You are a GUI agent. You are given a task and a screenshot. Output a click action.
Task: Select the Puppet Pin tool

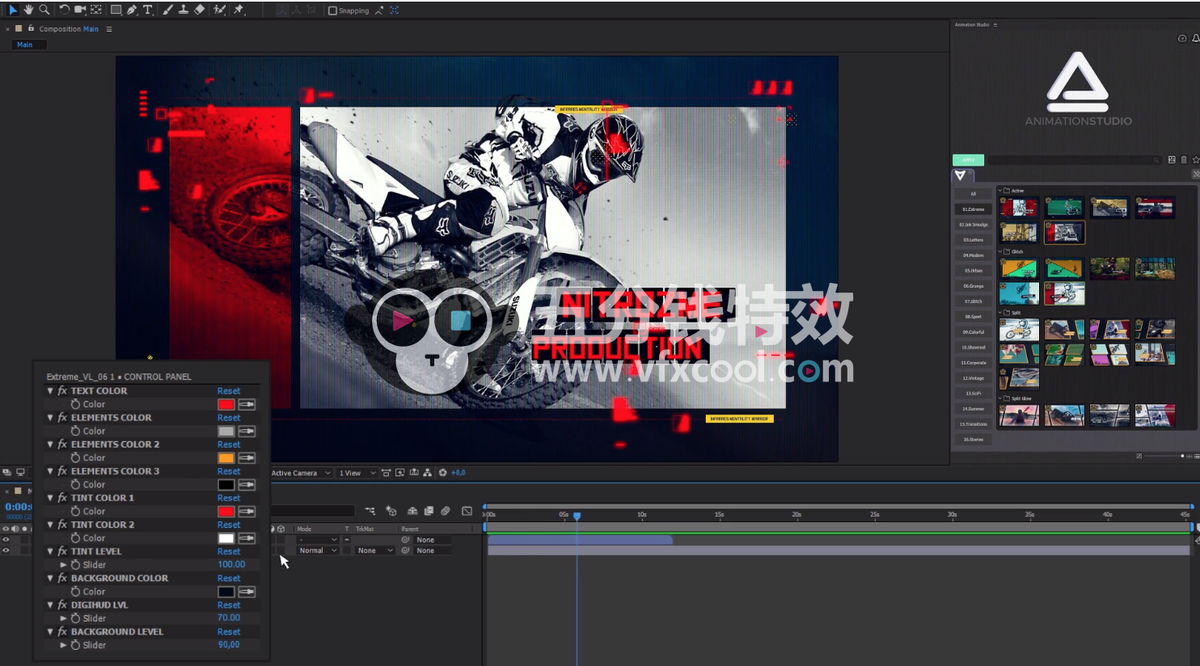(x=239, y=10)
